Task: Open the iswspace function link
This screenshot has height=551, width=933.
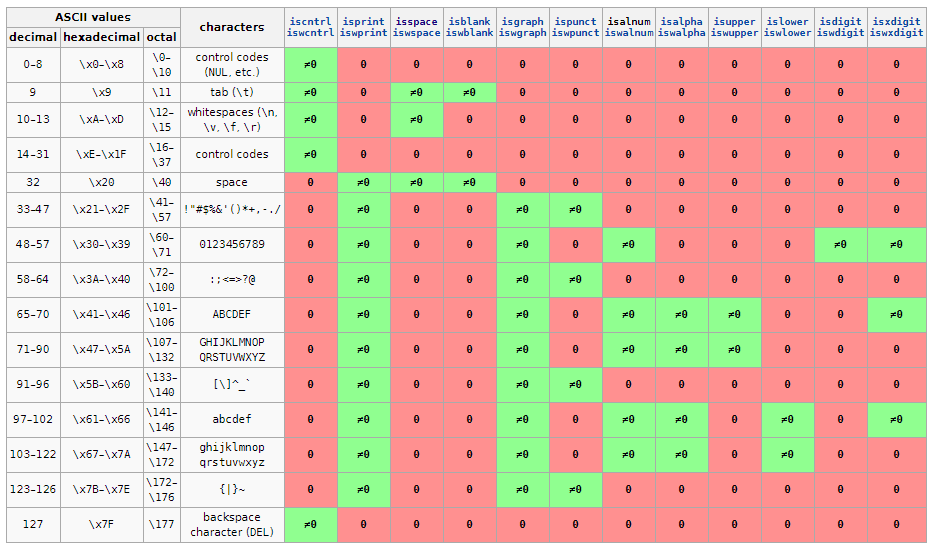Action: point(417,33)
